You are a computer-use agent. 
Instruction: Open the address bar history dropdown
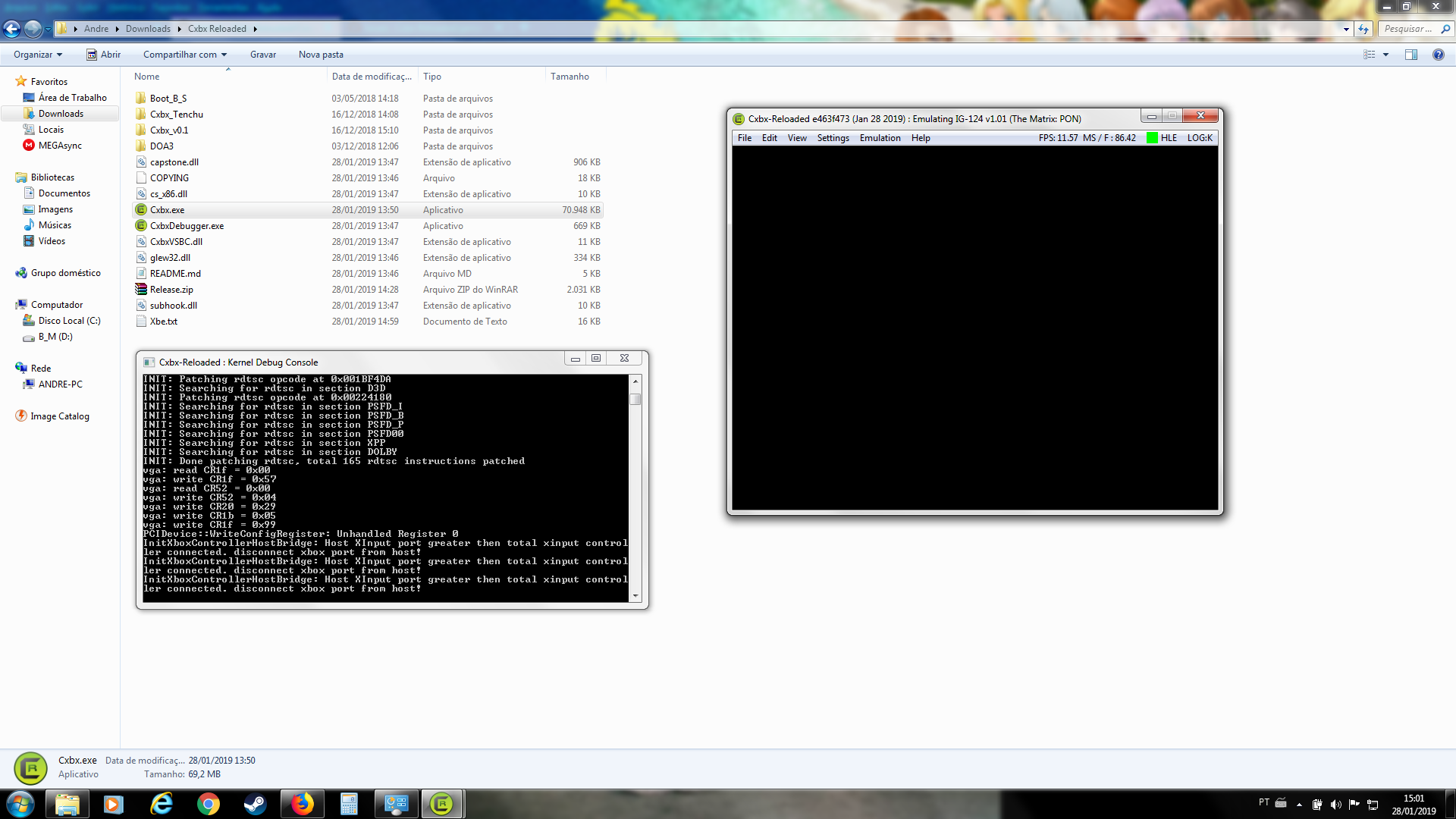1346,29
